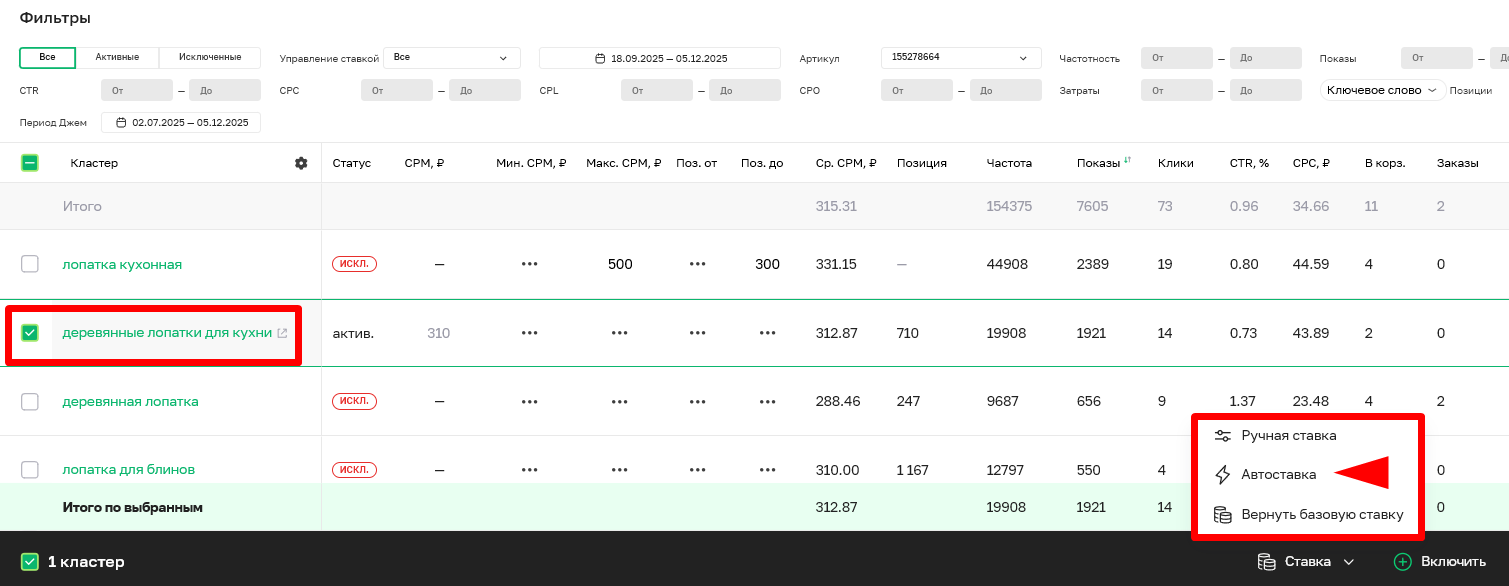Open the Управление ставкой dropdown
The height and width of the screenshot is (586, 1509).
[451, 58]
